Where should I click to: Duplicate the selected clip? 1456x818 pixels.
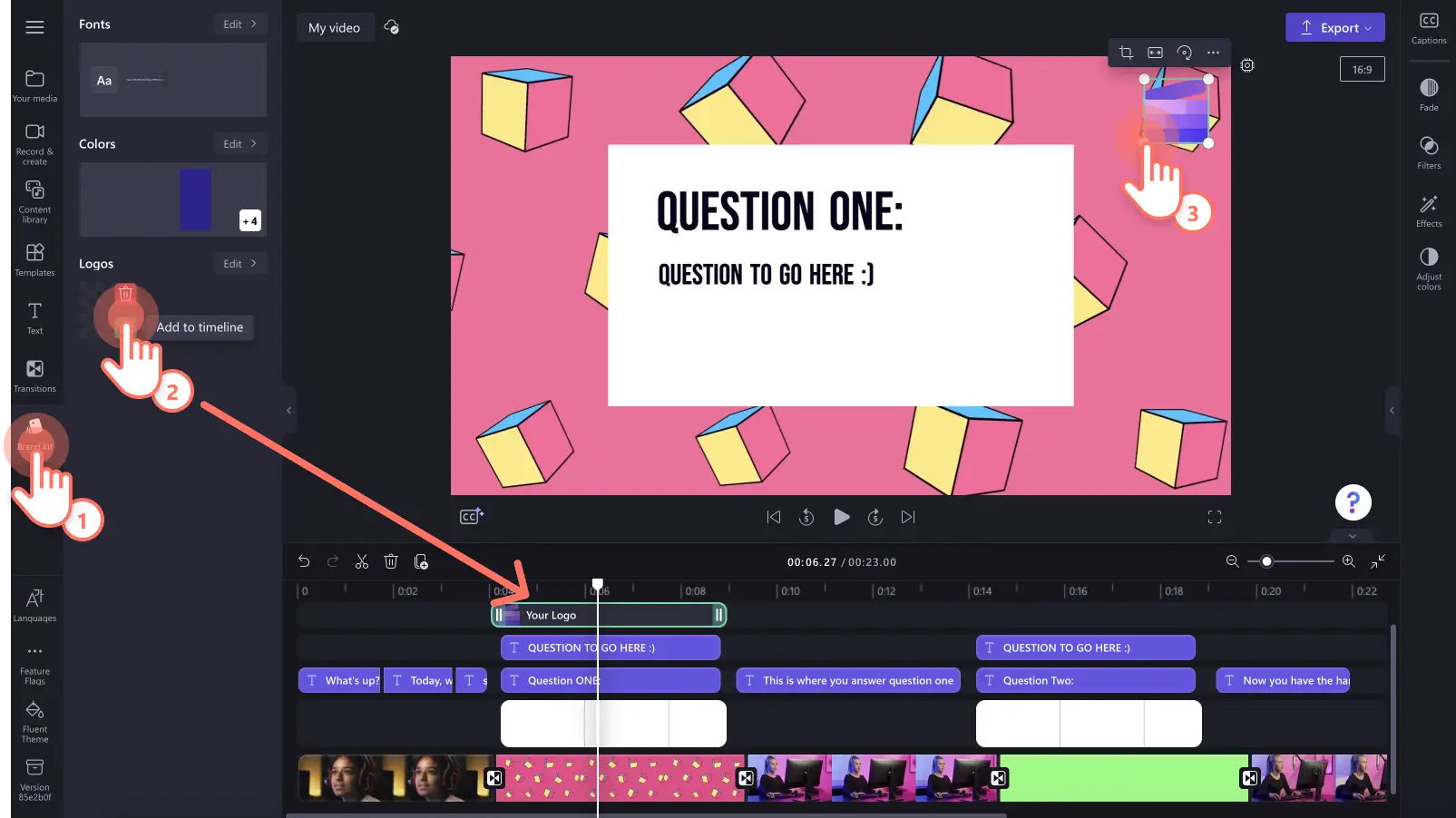[x=421, y=561]
